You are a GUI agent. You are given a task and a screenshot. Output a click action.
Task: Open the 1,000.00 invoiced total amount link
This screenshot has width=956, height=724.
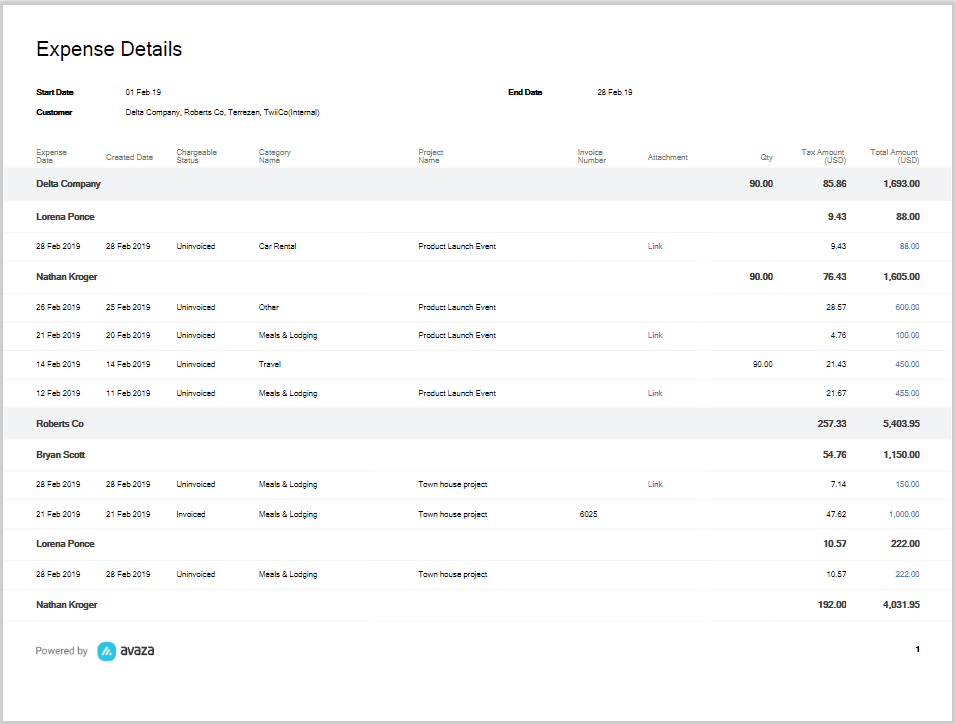[x=904, y=514]
